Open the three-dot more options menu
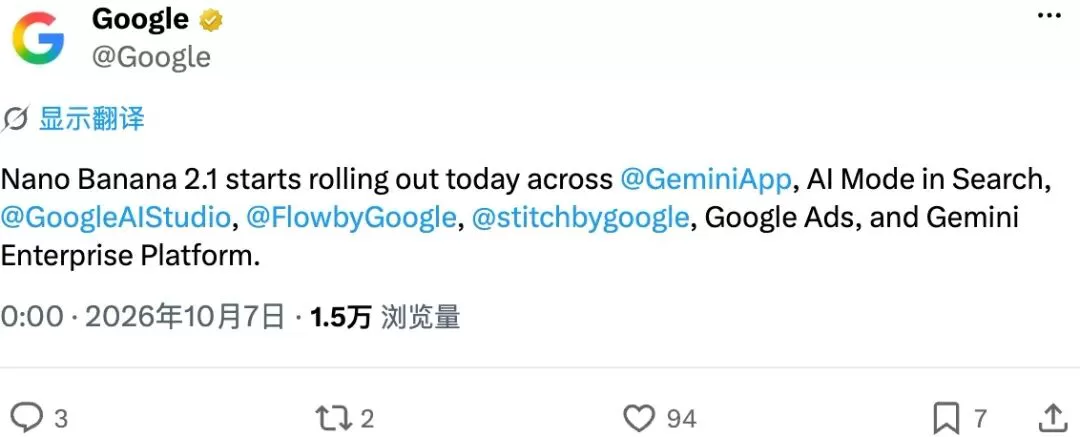Screen dimensions: 1080x437 [x=1050, y=16]
